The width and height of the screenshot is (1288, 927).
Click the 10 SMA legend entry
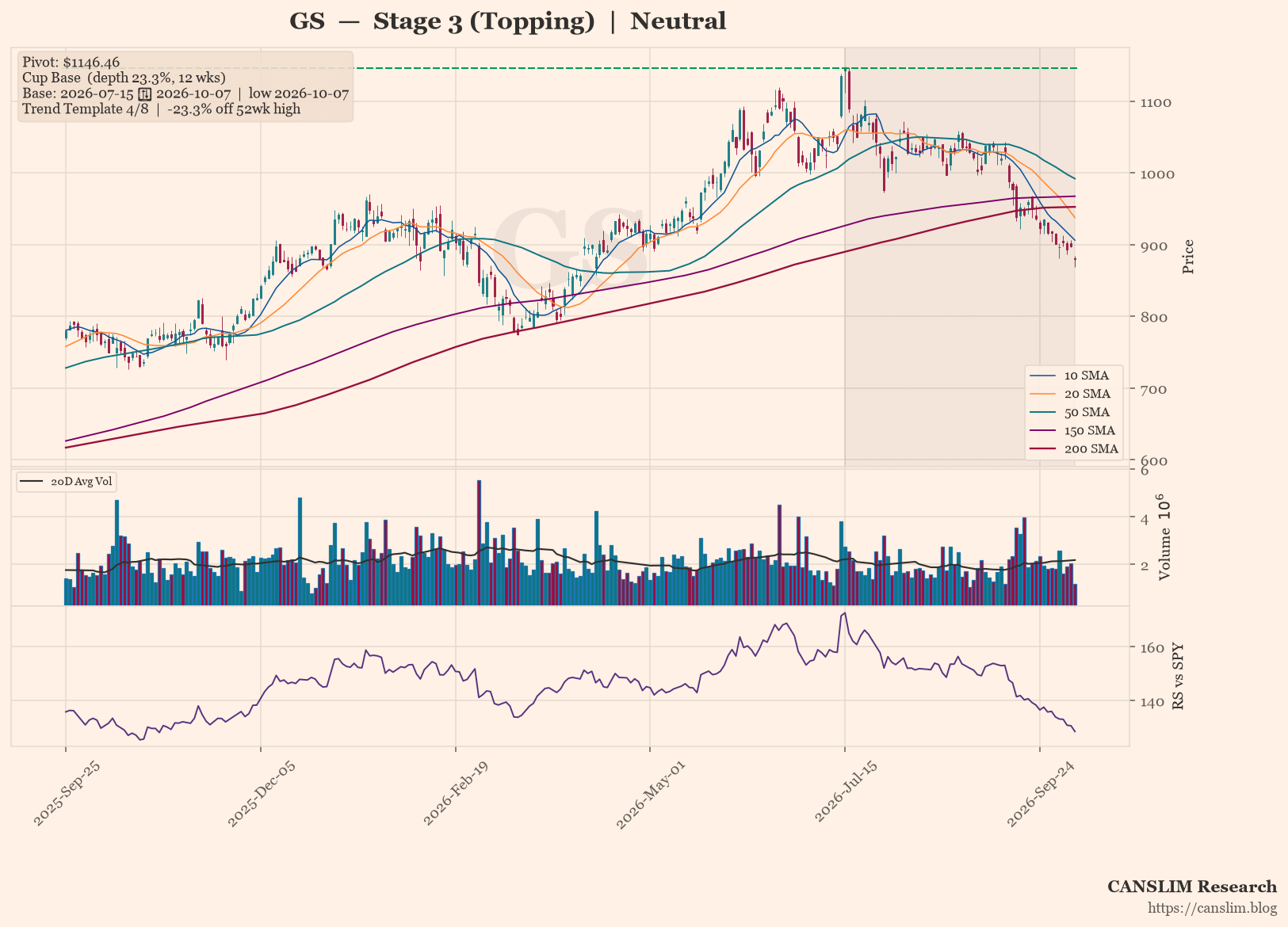(1072, 376)
